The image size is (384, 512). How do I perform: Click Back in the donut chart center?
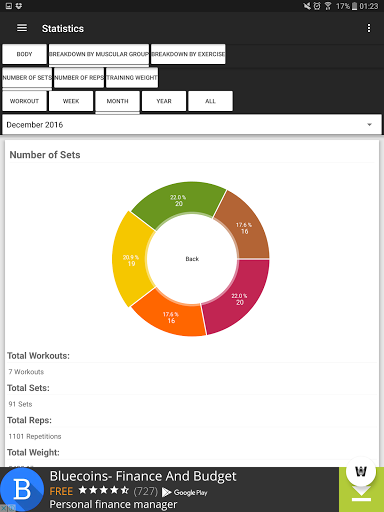click(x=192, y=259)
